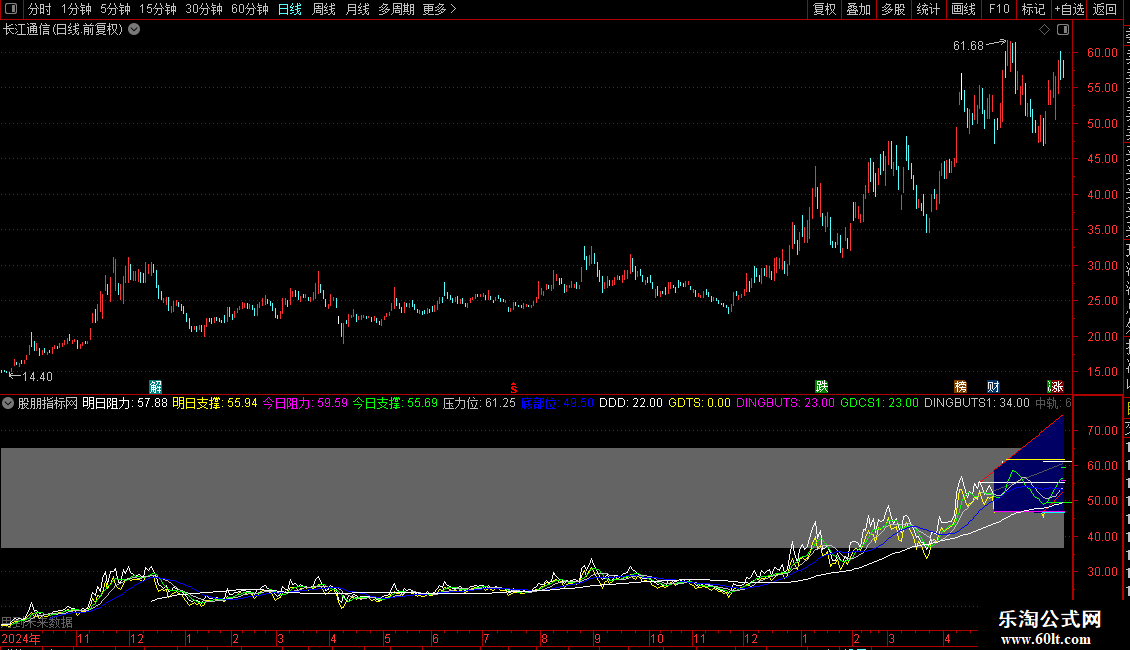
Task: Click the GDTS: 0.00 value
Action: point(699,404)
